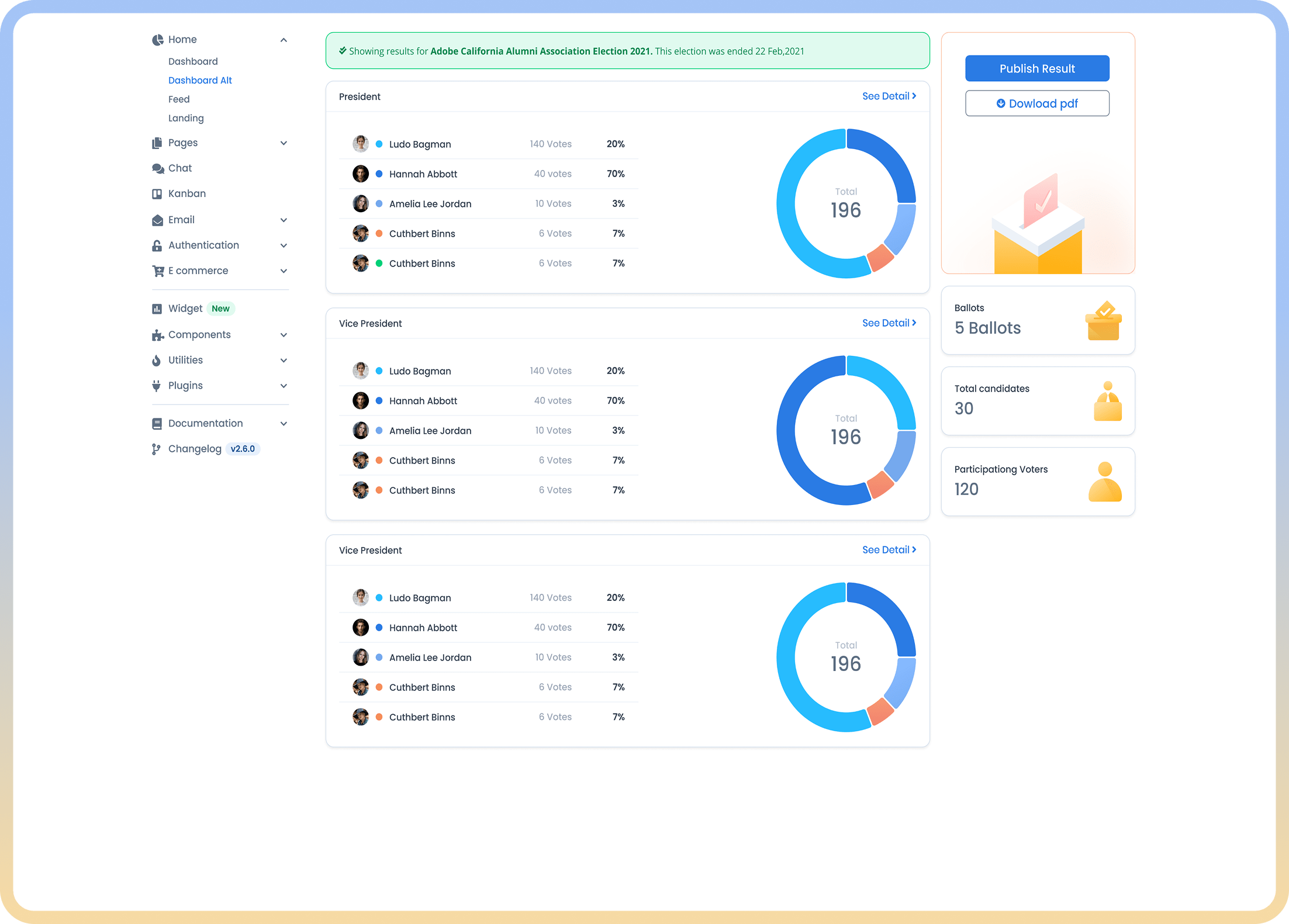1289x924 pixels.
Task: Click the green dot beside Cuthbert Binns
Action: [379, 264]
